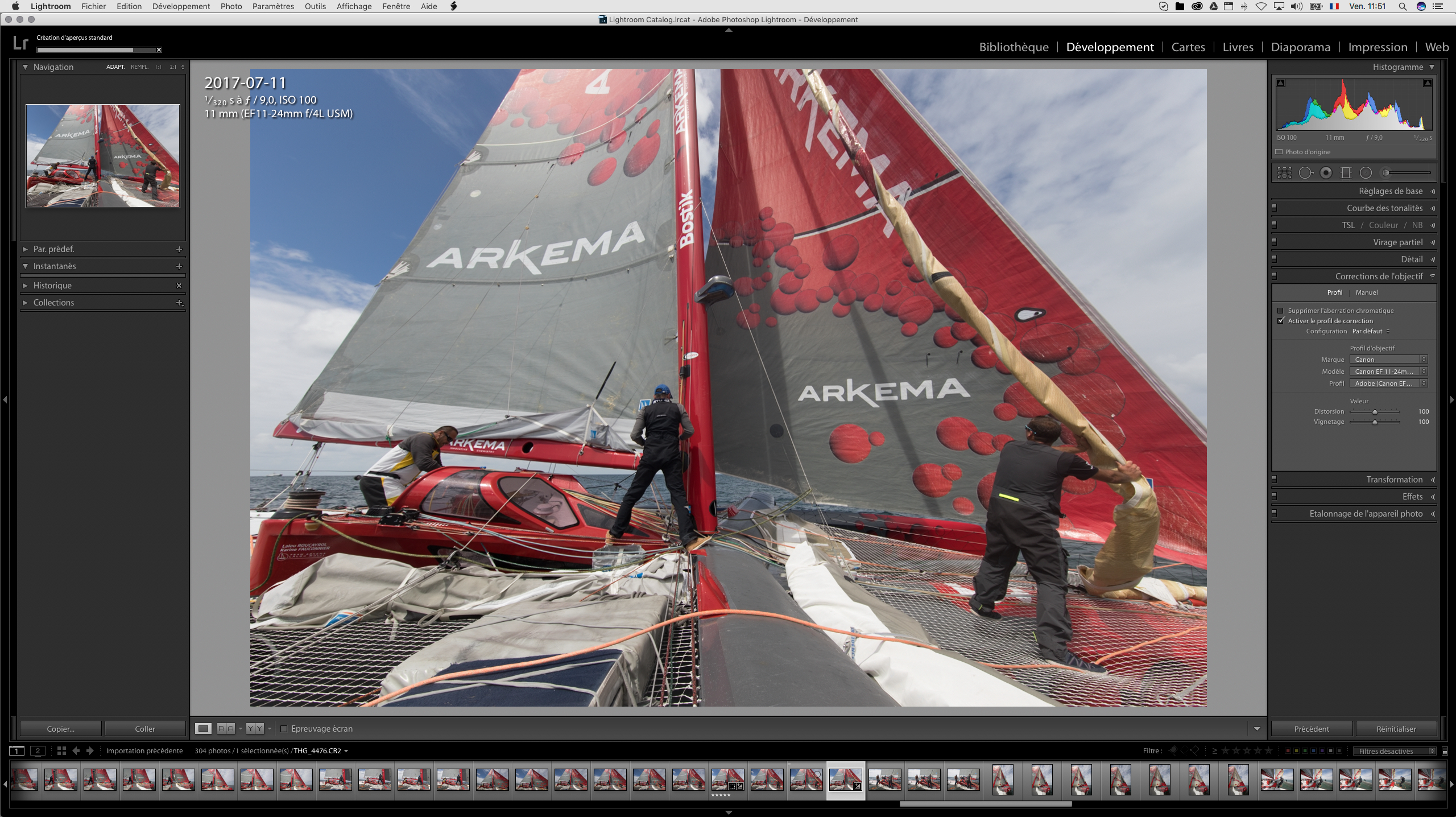Click the Before/After RA view icon

(x=226, y=729)
